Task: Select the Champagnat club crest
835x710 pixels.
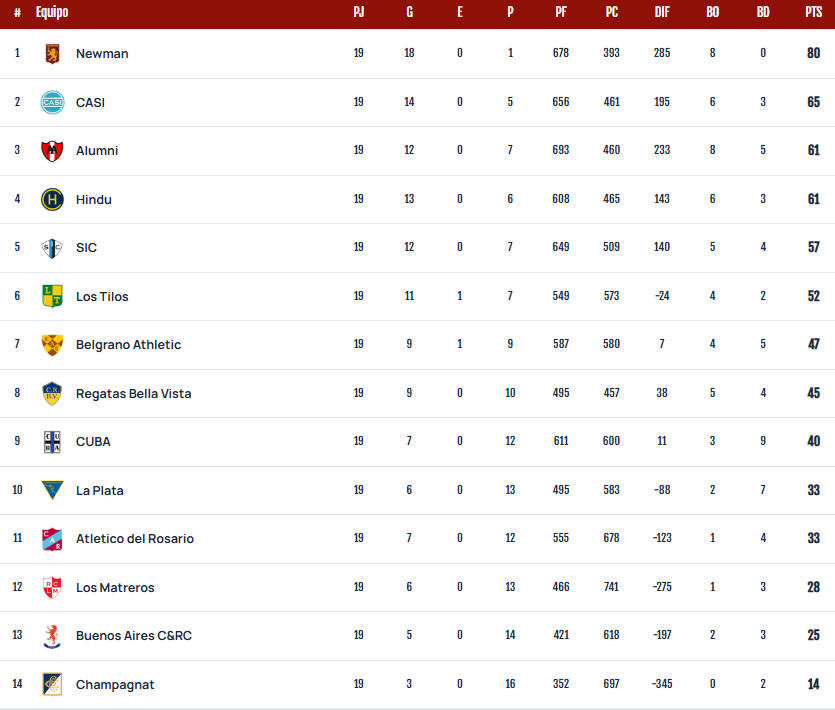Action: pyautogui.click(x=52, y=684)
